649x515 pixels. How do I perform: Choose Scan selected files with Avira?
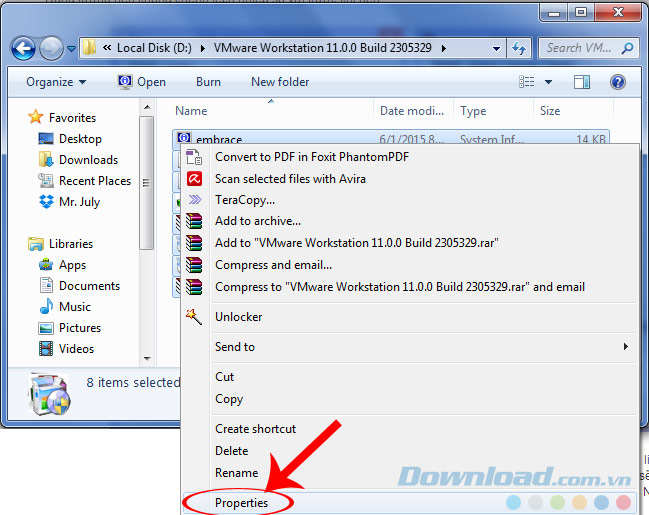(x=410, y=179)
